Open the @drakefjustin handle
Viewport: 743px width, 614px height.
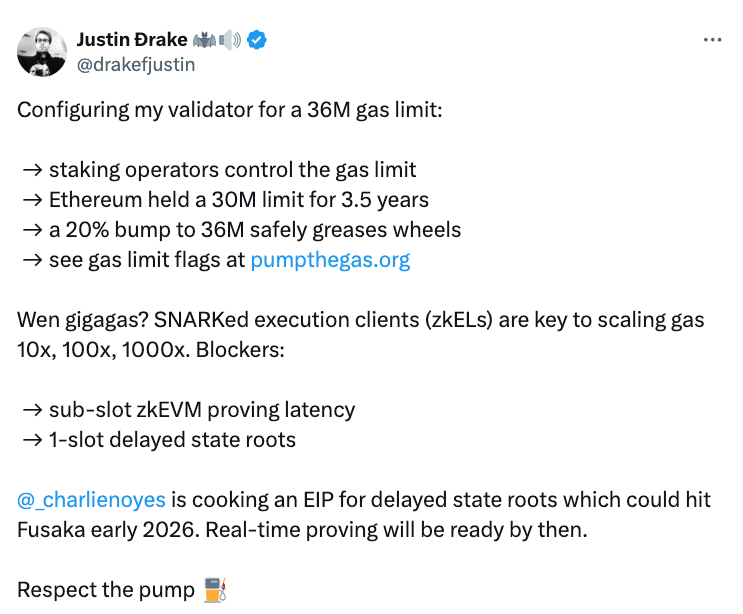(136, 64)
